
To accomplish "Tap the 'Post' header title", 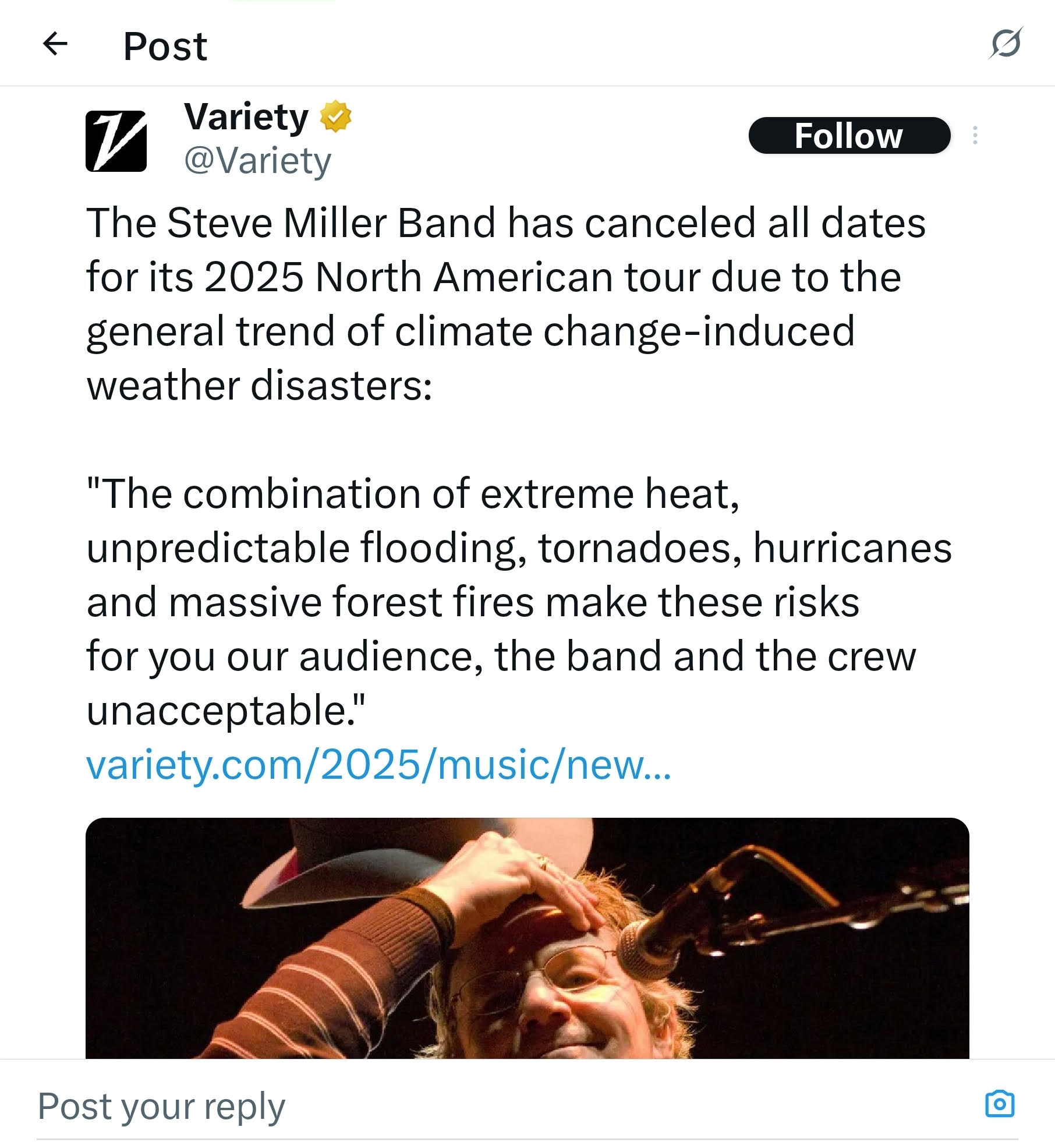I will click(165, 46).
